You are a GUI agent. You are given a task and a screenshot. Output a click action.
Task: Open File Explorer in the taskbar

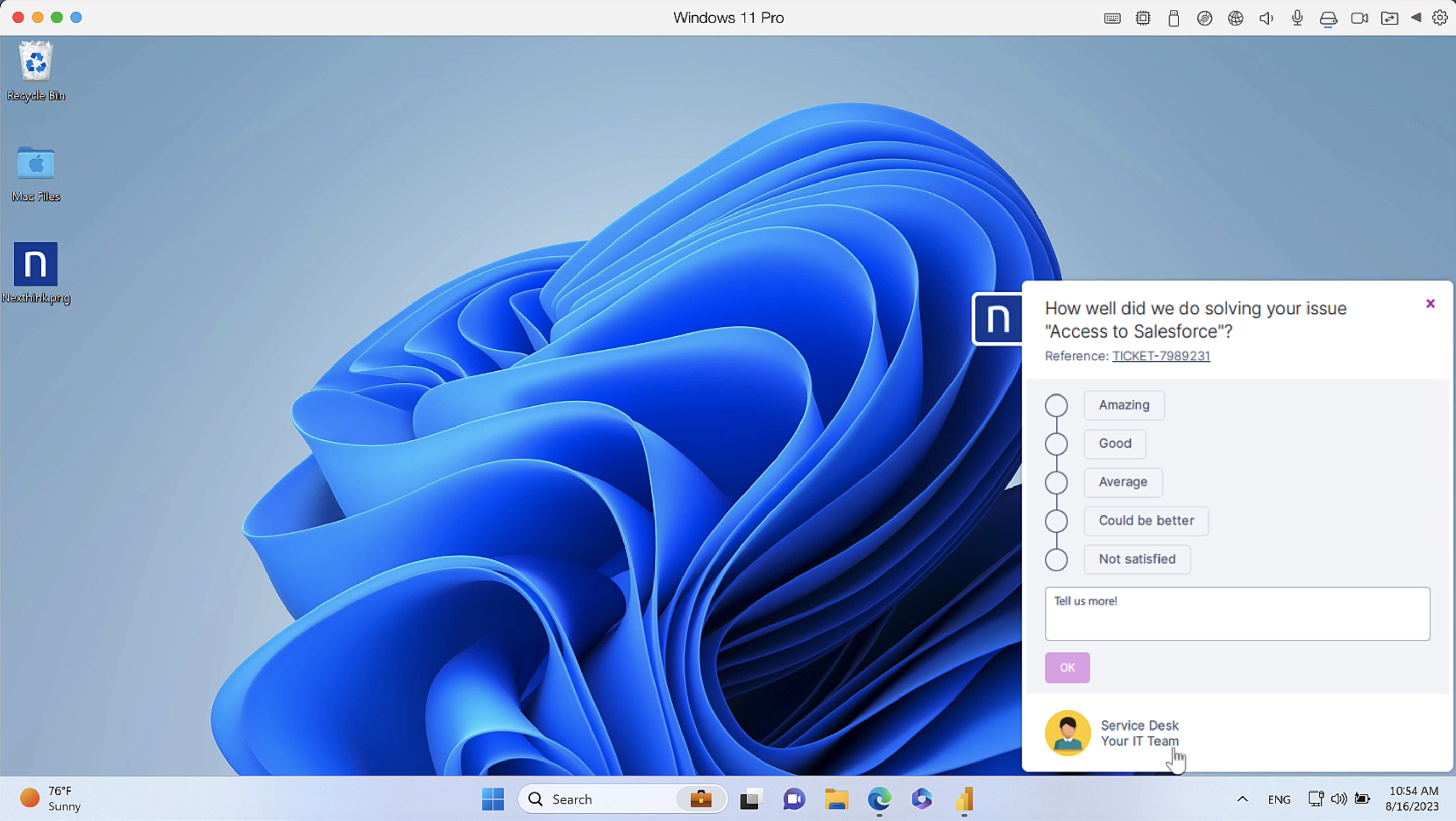pos(837,799)
